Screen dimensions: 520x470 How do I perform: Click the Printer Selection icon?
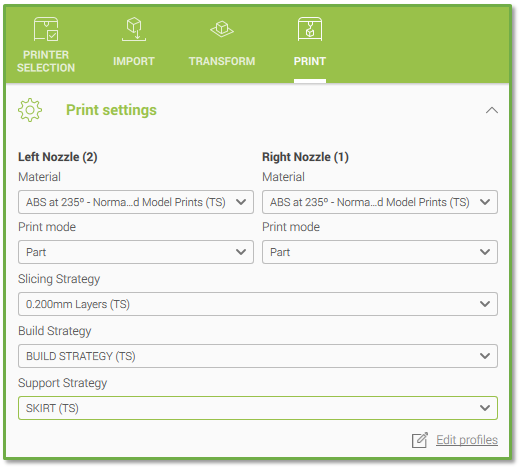coord(46,29)
